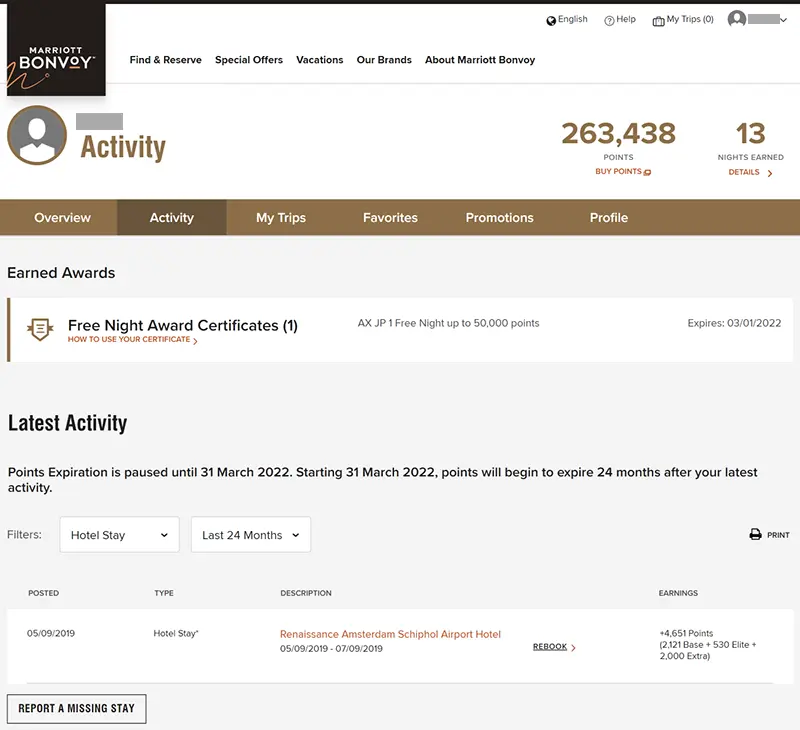Open the My Trips suitcase icon
Viewport: 800px width, 730px height.
coord(658,20)
